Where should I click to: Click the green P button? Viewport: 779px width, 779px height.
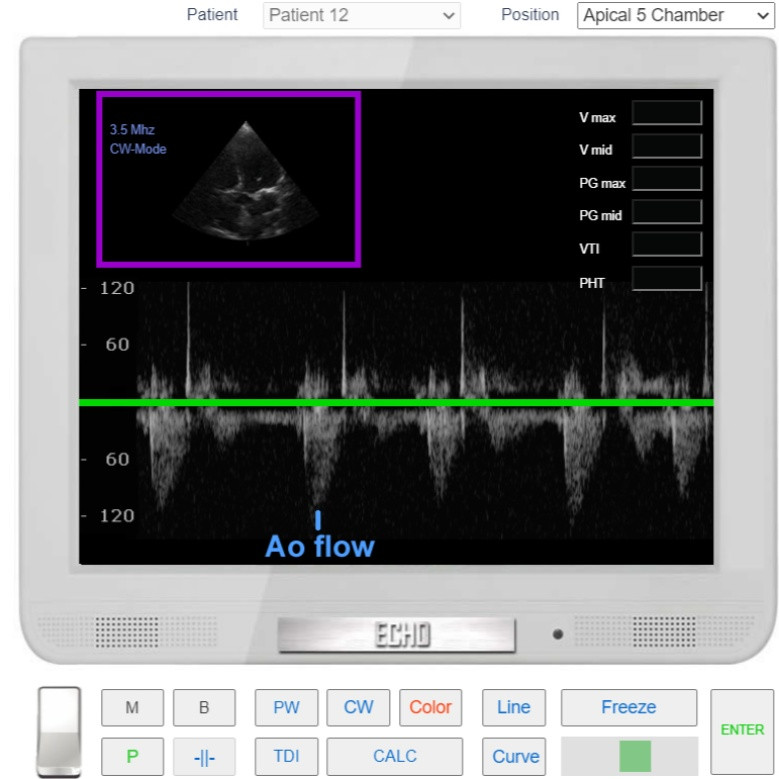[132, 757]
